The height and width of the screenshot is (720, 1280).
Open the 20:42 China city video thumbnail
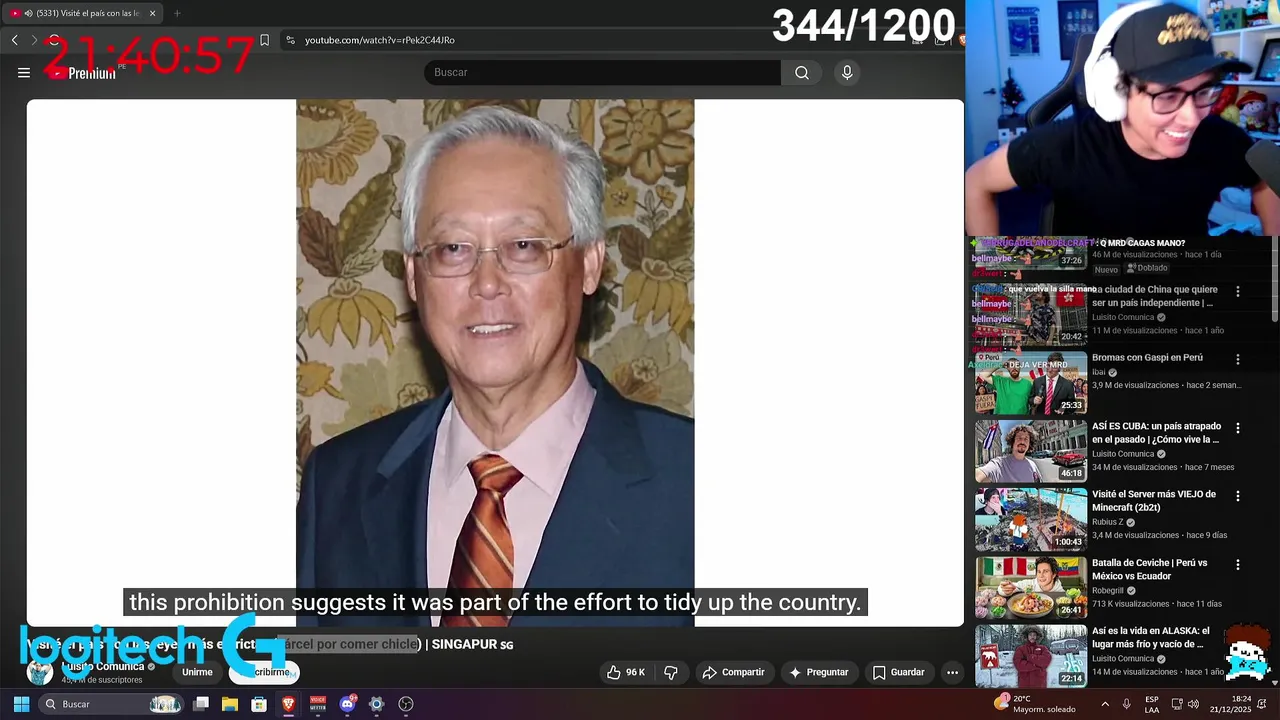pyautogui.click(x=1031, y=314)
